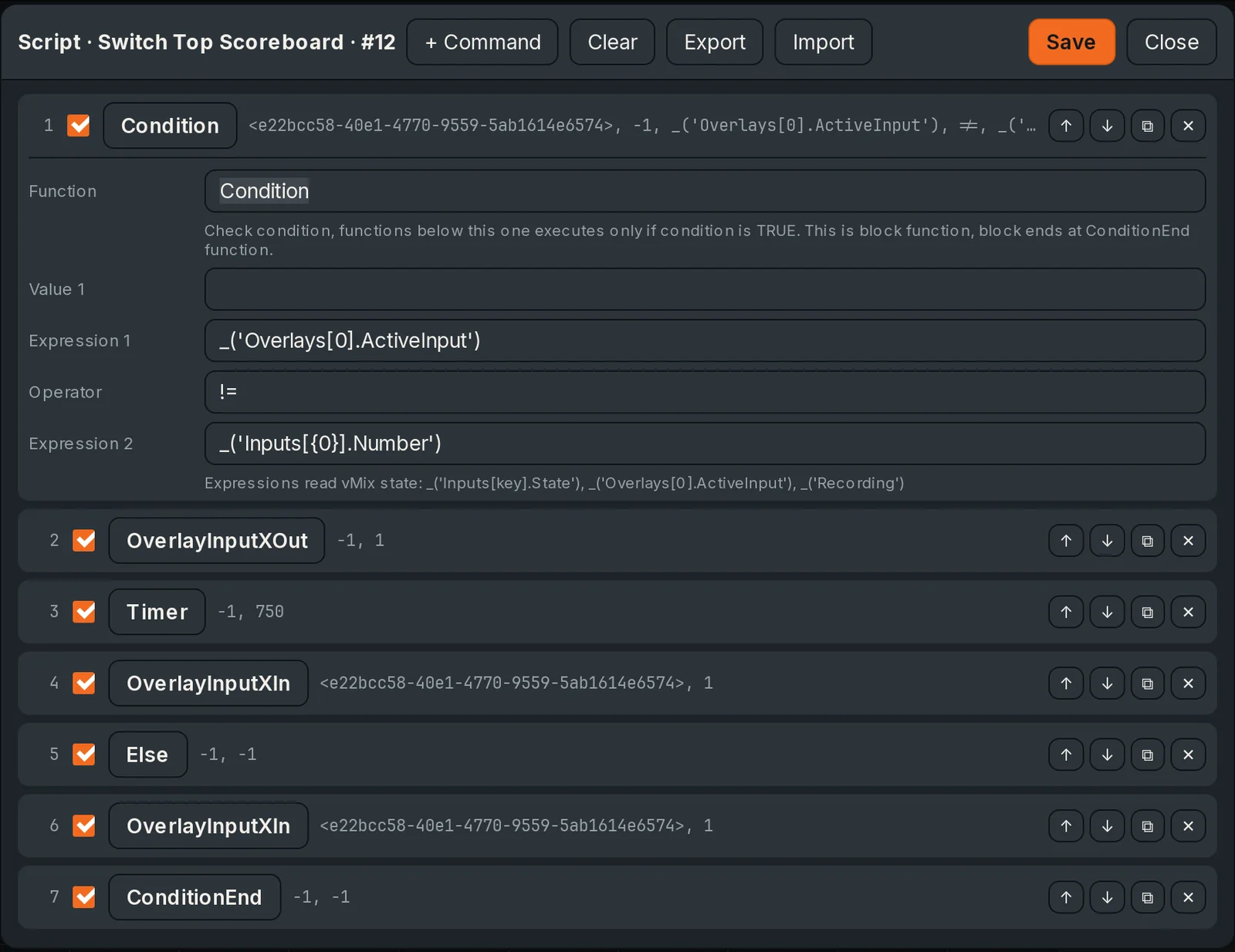The width and height of the screenshot is (1235, 952).
Task: Edit the Expression 2 field
Action: coord(705,444)
